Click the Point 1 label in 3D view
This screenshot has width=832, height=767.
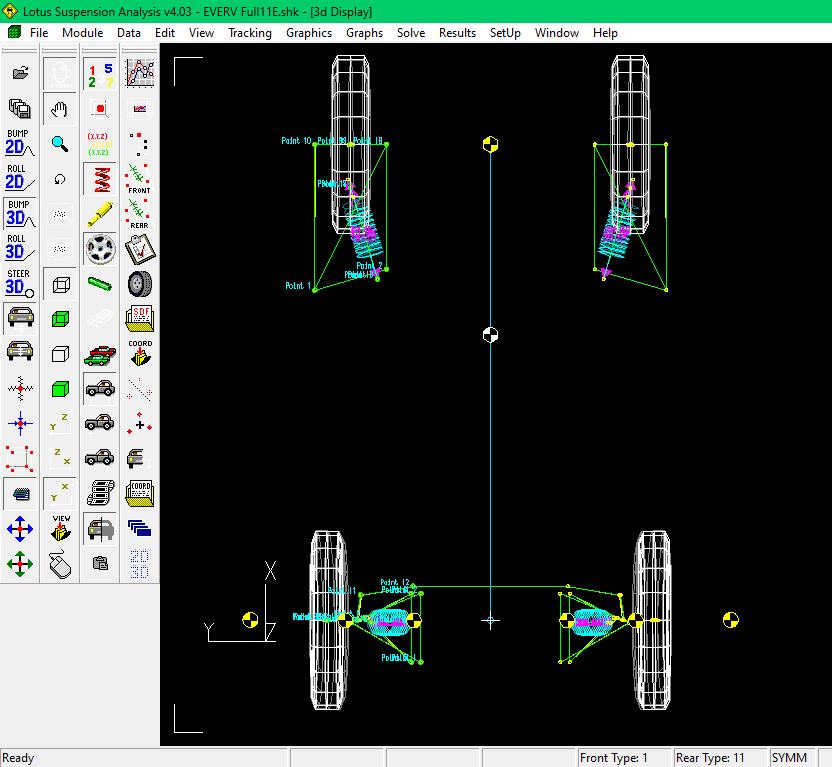[x=298, y=285]
